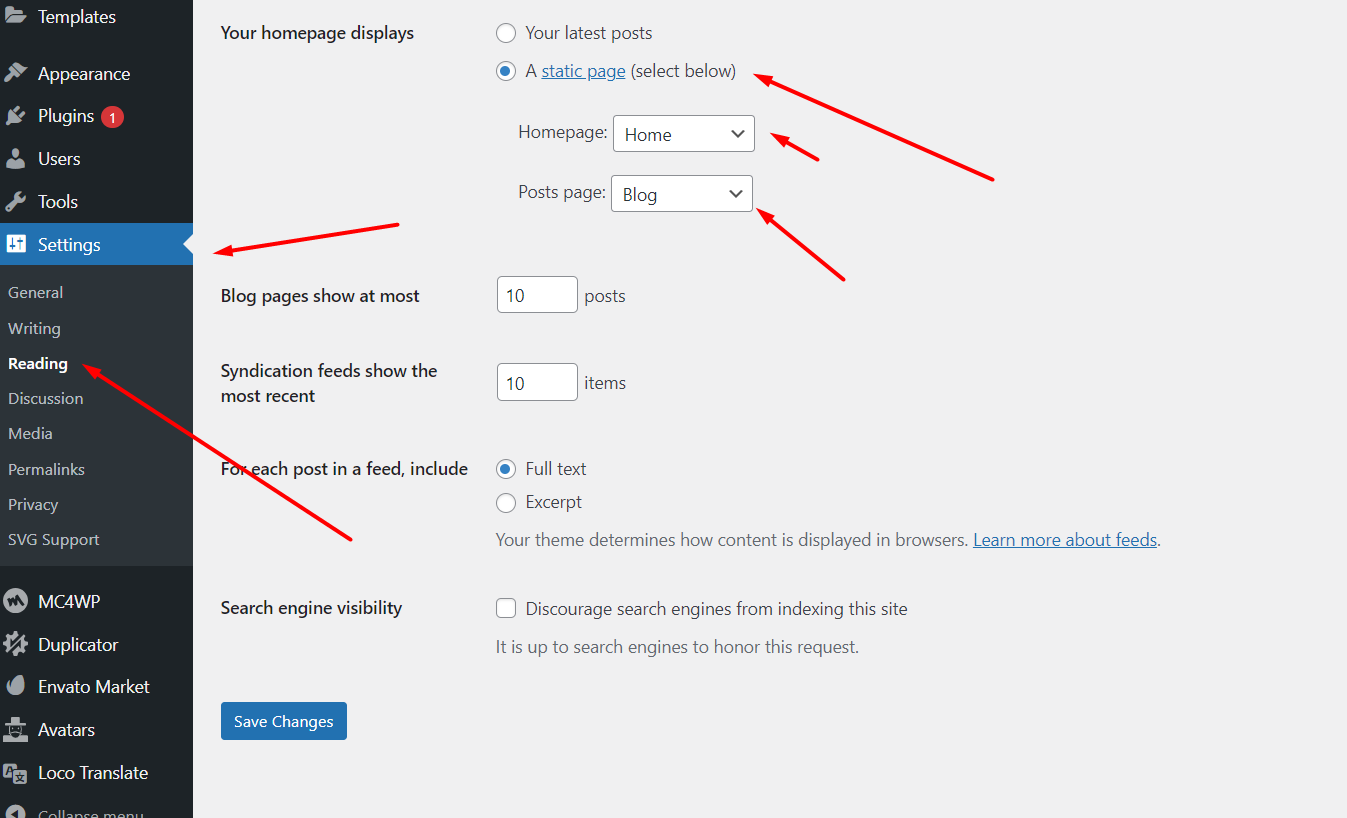
Task: Click the Envato Market leaf icon
Action: click(16, 687)
